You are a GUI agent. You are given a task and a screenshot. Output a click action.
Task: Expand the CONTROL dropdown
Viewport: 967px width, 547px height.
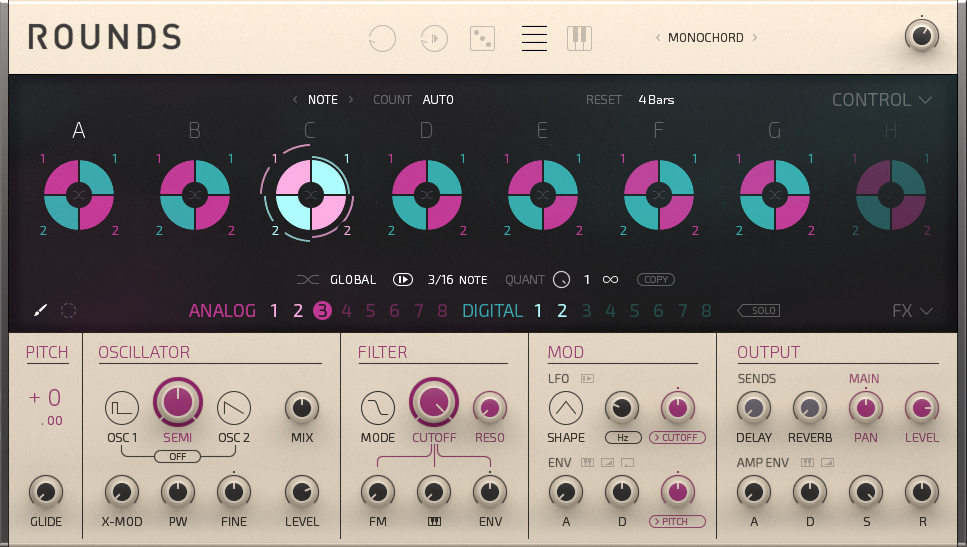881,100
